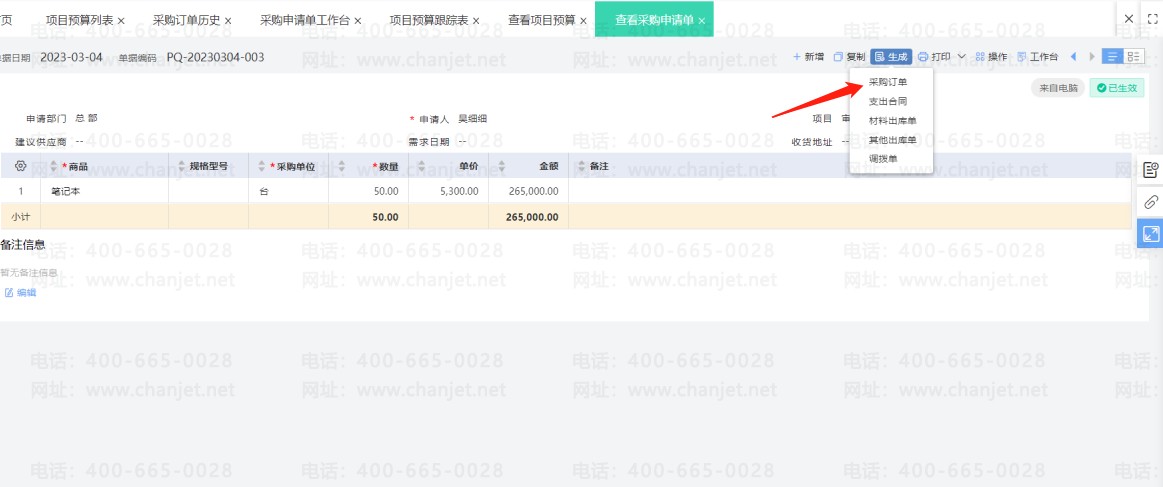
Task: Switch to the compact list layout view
Action: click(1113, 57)
